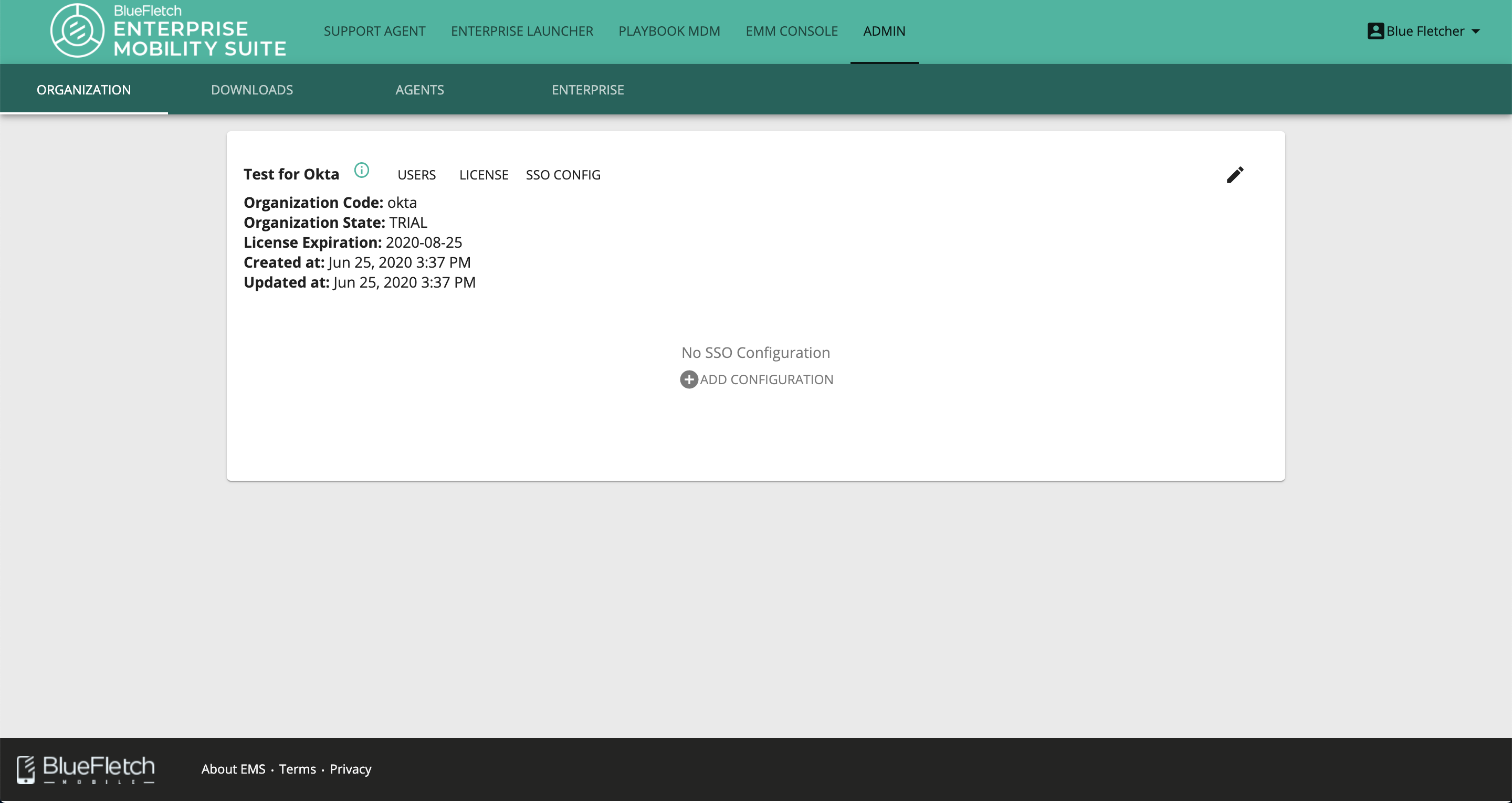The image size is (1512, 803).
Task: Click the Test for Okta organization title
Action: point(291,174)
